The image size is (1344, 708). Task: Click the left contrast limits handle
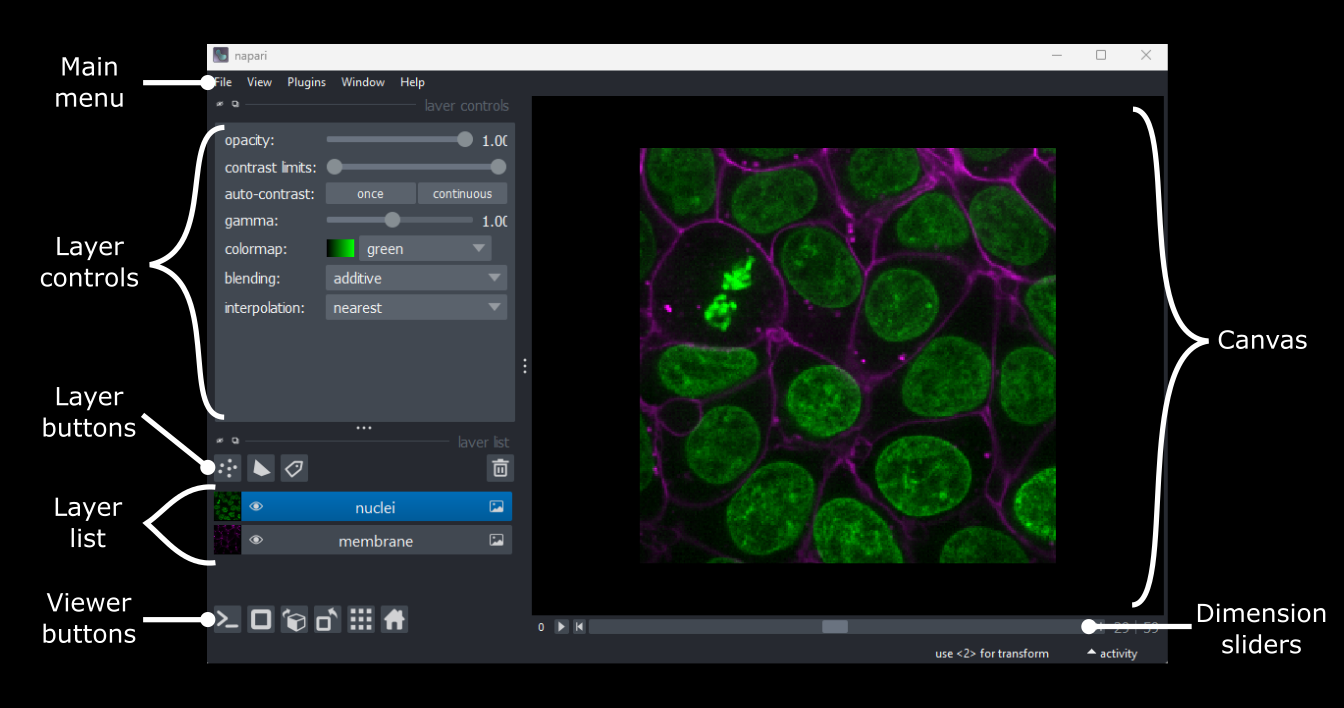[335, 167]
